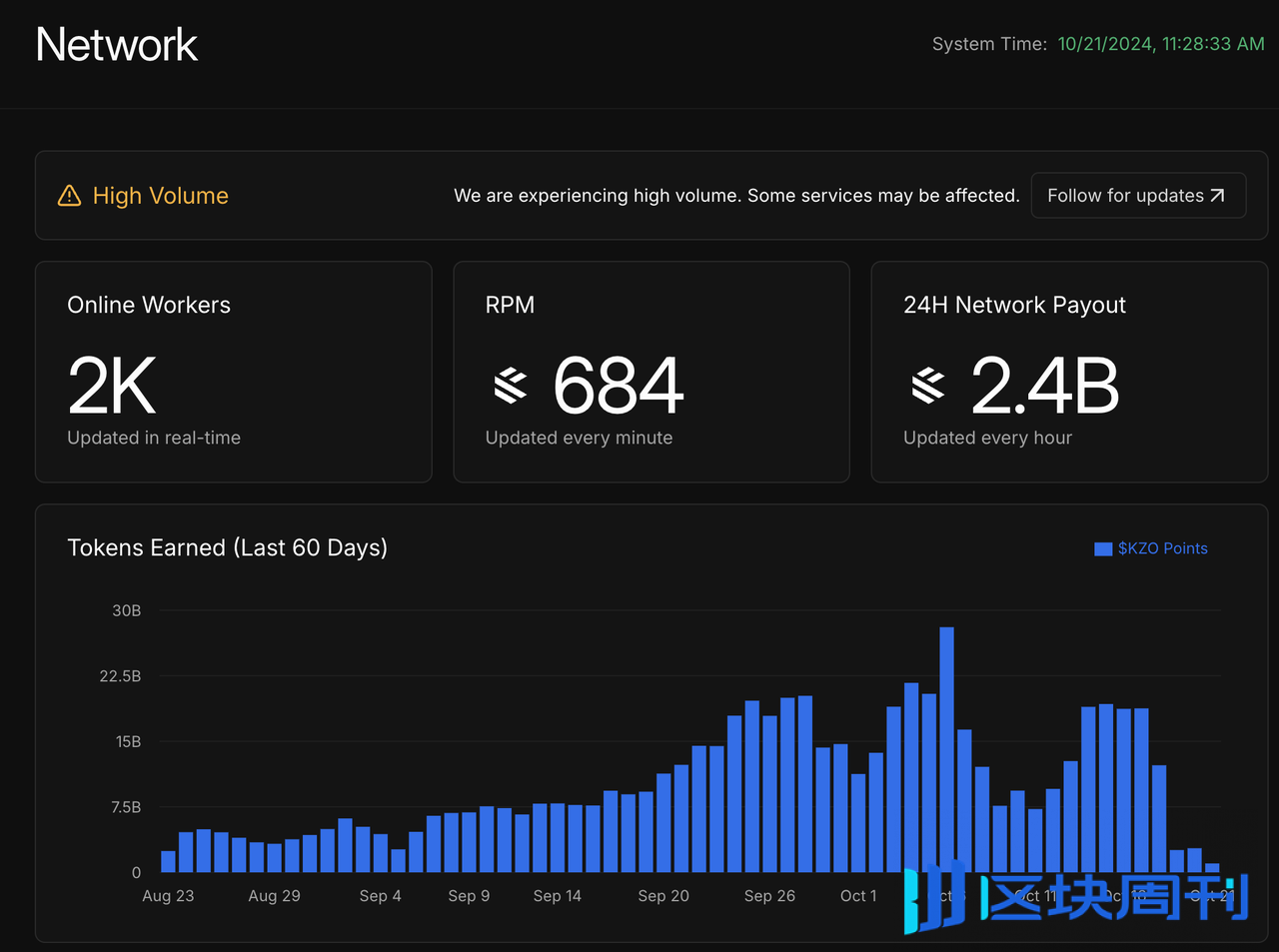1279x952 pixels.
Task: Click the High Volume warning triangle icon
Action: click(x=69, y=196)
